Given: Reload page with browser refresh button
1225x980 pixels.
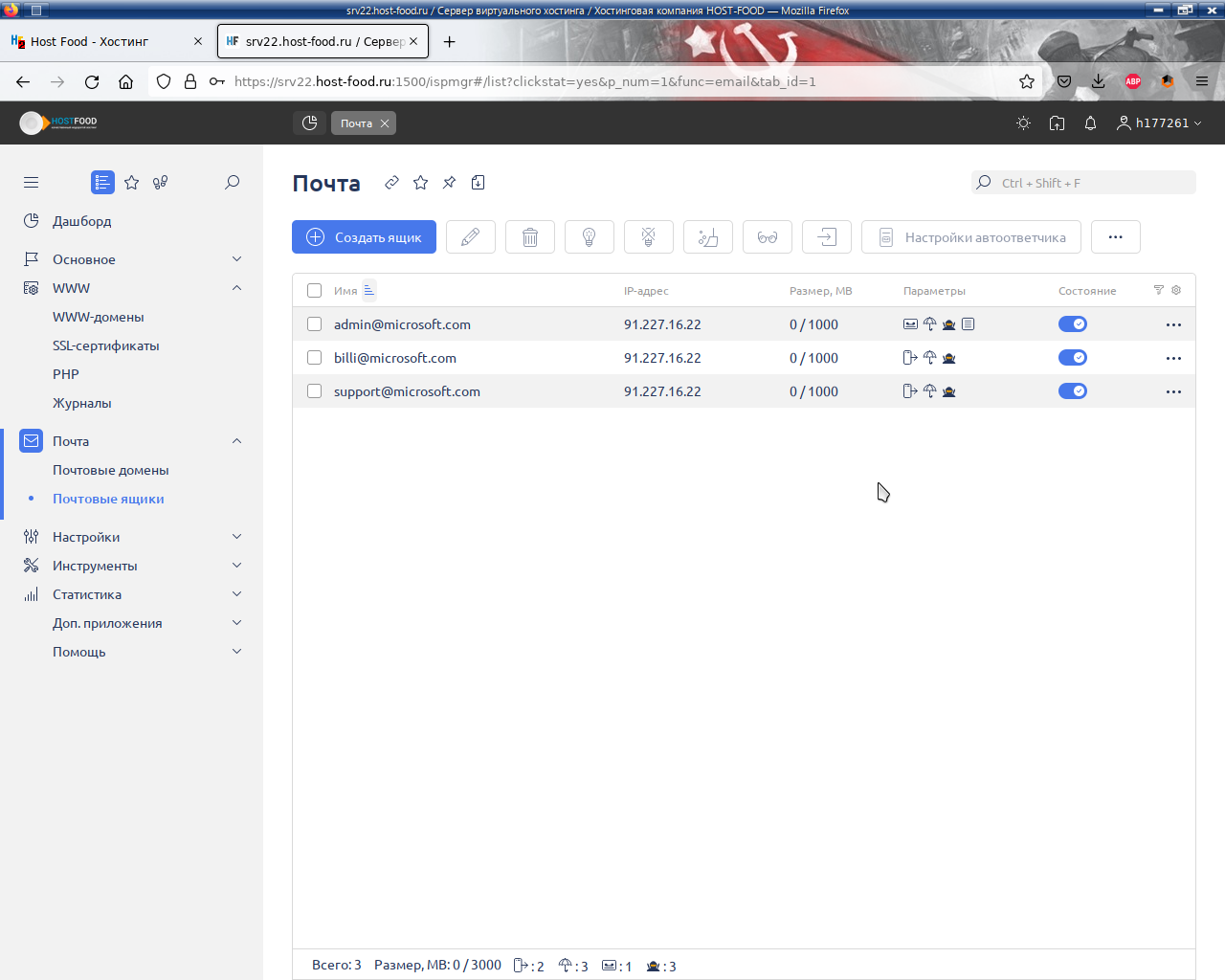Looking at the screenshot, I should point(92,81).
